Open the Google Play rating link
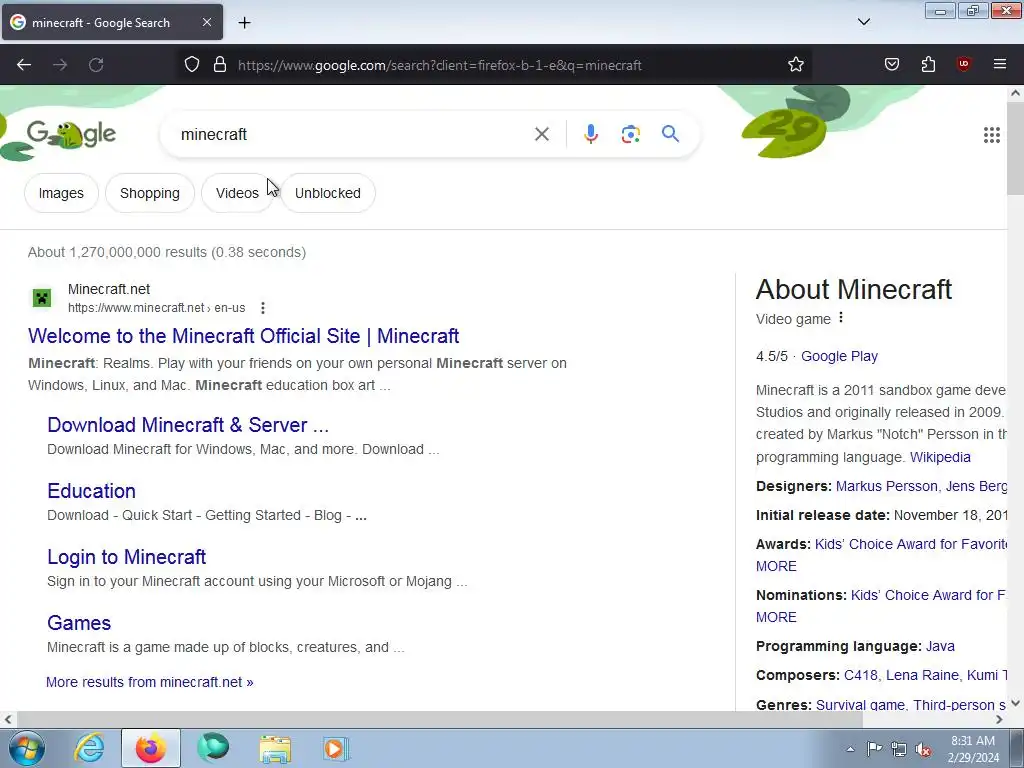 coord(839,356)
